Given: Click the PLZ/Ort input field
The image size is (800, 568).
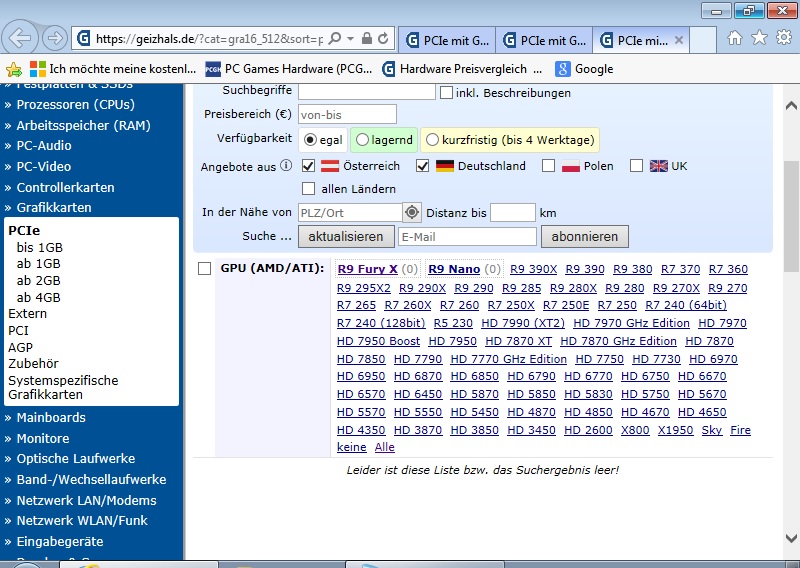Looking at the screenshot, I should pyautogui.click(x=350, y=212).
